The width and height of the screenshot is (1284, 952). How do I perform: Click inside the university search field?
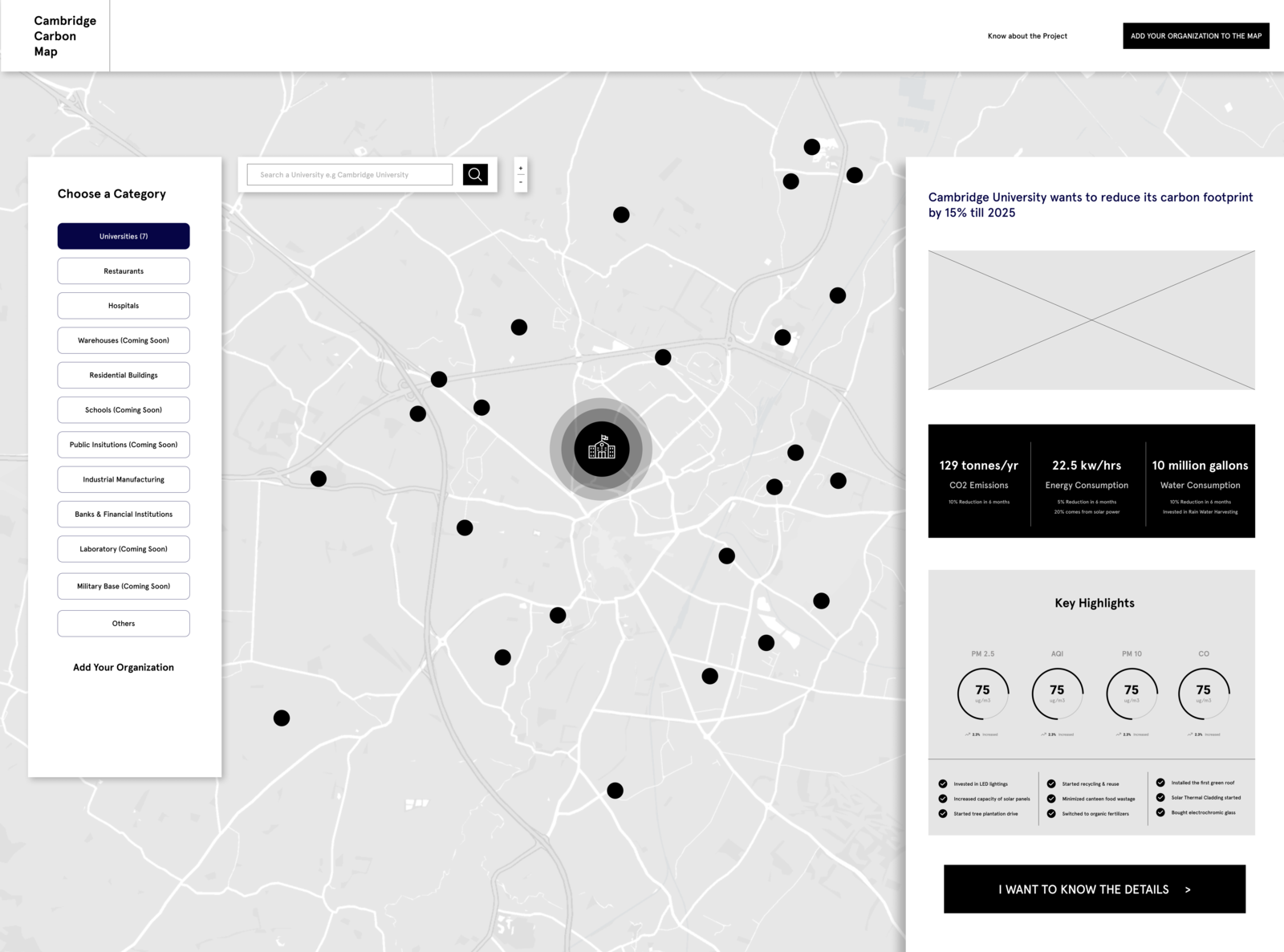click(349, 174)
